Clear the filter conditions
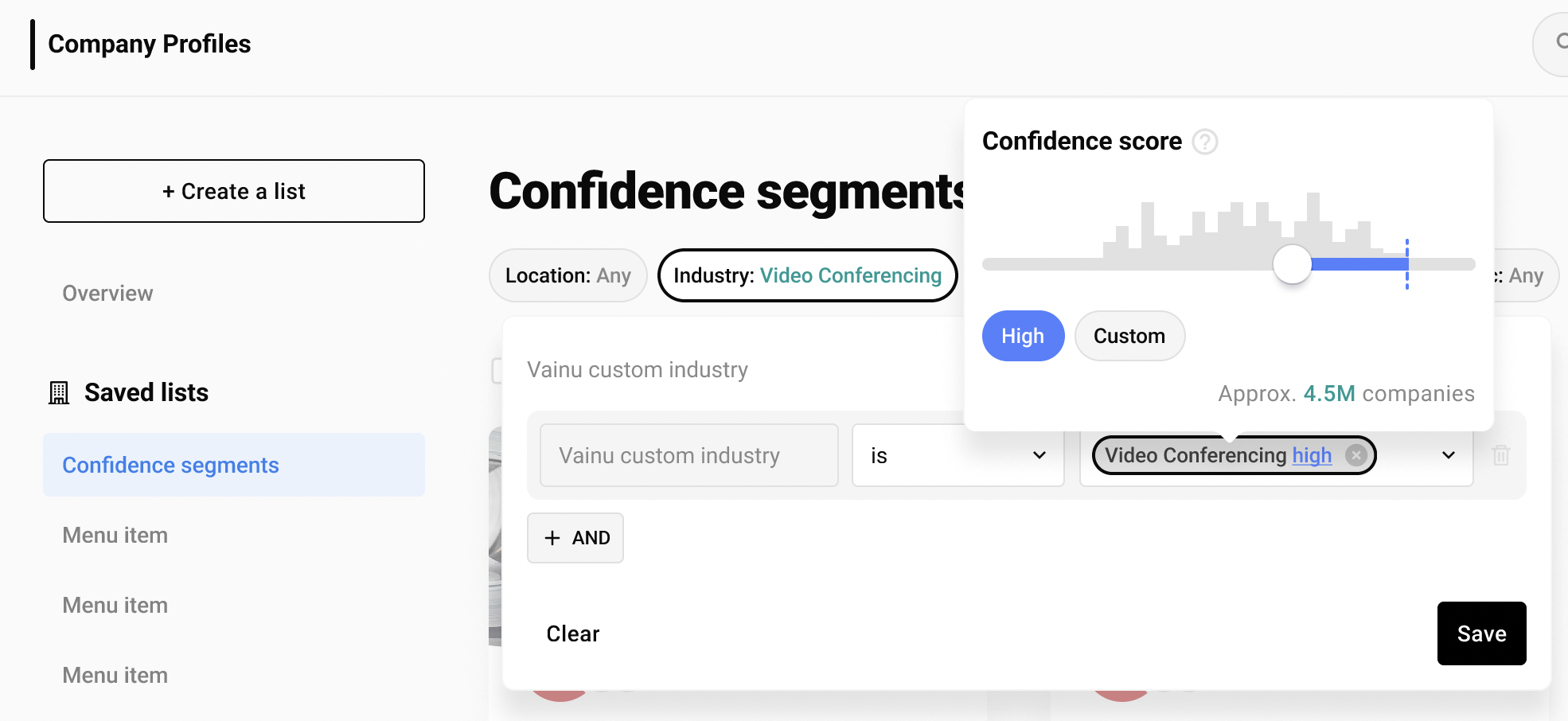 pos(572,633)
